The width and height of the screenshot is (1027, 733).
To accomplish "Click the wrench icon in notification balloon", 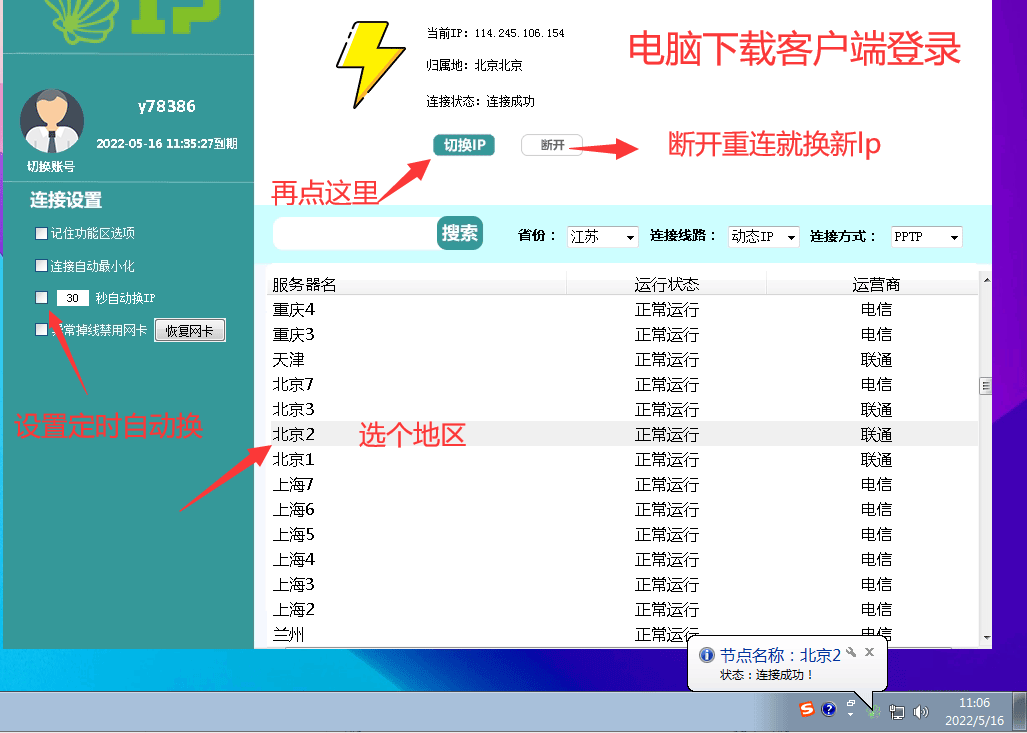I will 851,652.
